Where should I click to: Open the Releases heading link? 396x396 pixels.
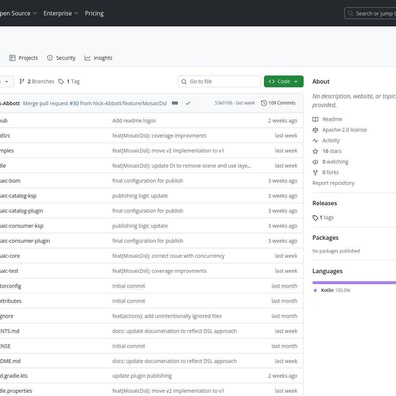click(x=325, y=203)
